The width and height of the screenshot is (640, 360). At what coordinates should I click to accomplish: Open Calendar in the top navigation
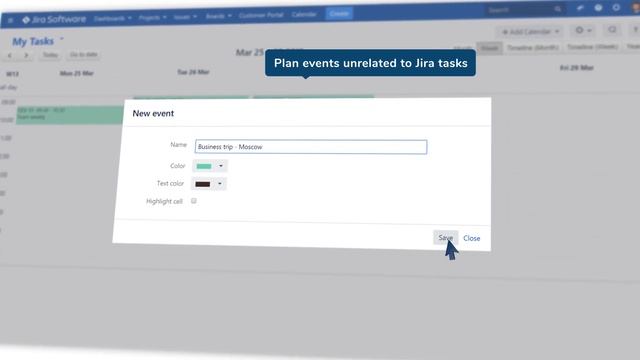[304, 14]
